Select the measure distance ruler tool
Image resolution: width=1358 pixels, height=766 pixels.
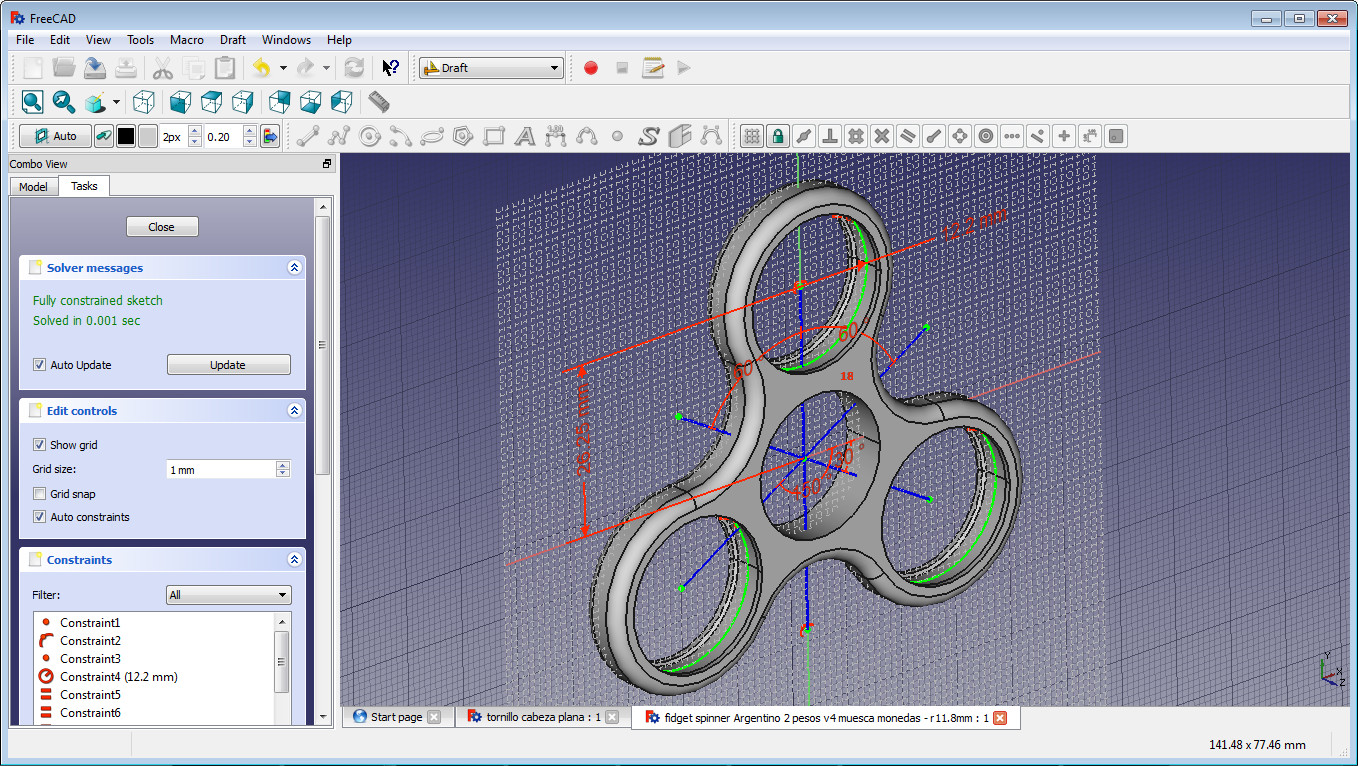click(378, 102)
